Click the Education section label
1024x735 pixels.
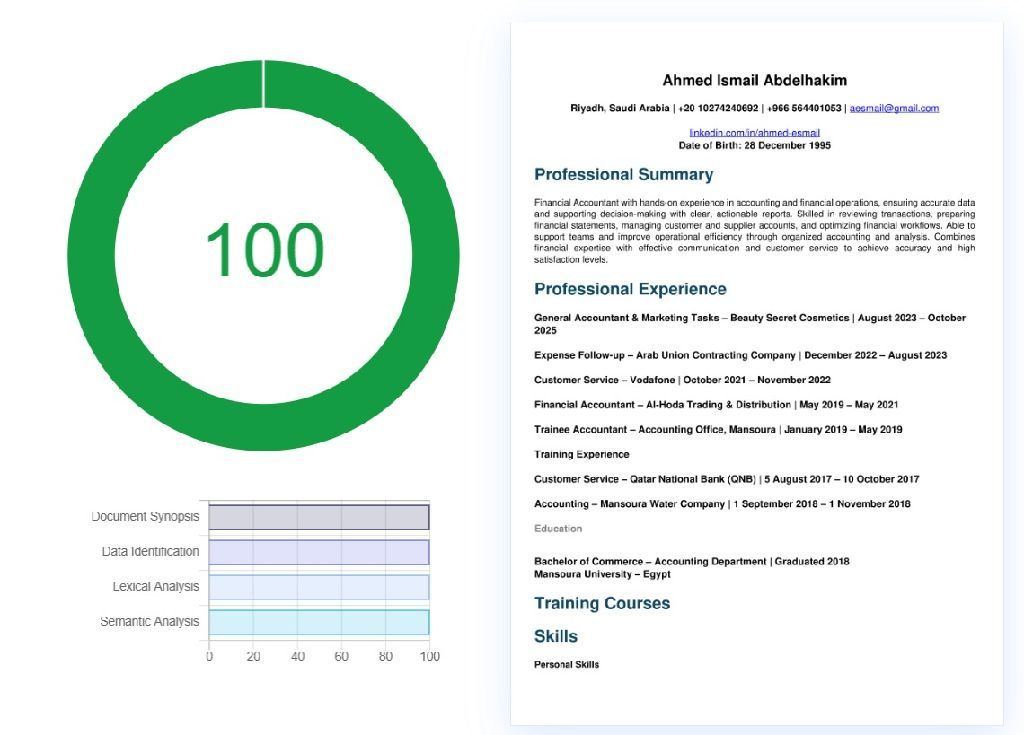[x=558, y=528]
